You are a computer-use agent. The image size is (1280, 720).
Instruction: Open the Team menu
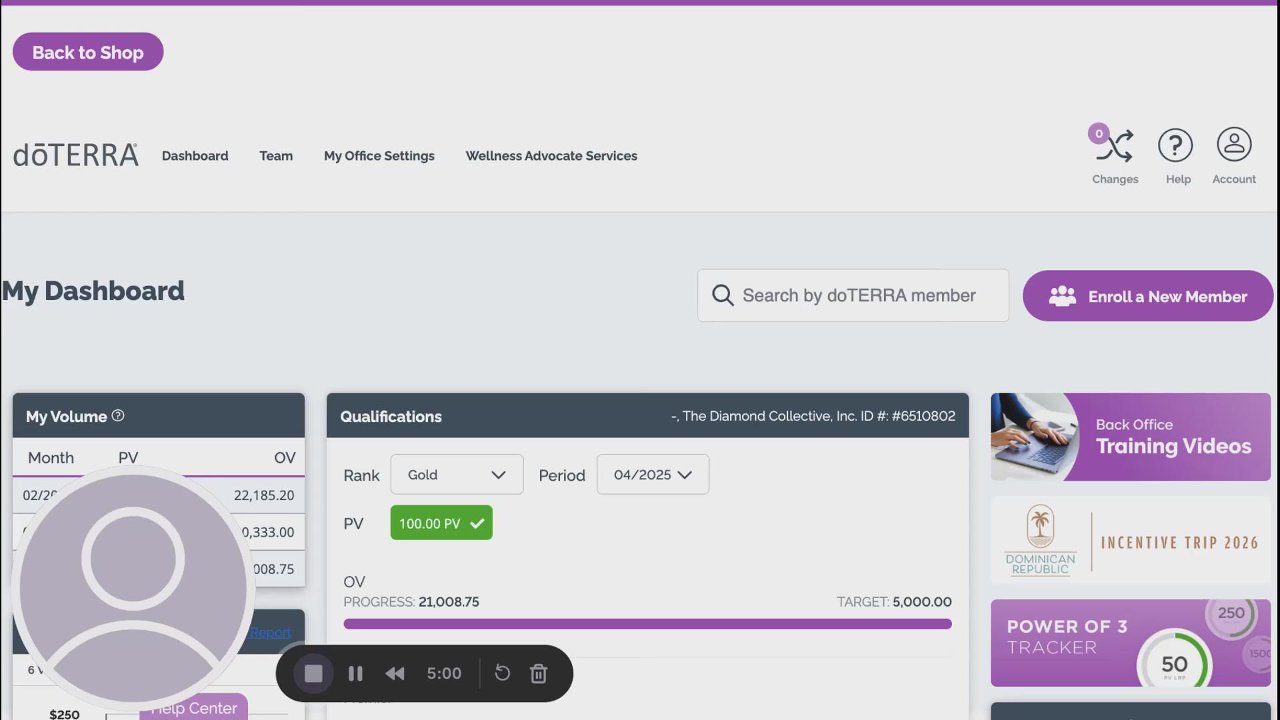[276, 156]
